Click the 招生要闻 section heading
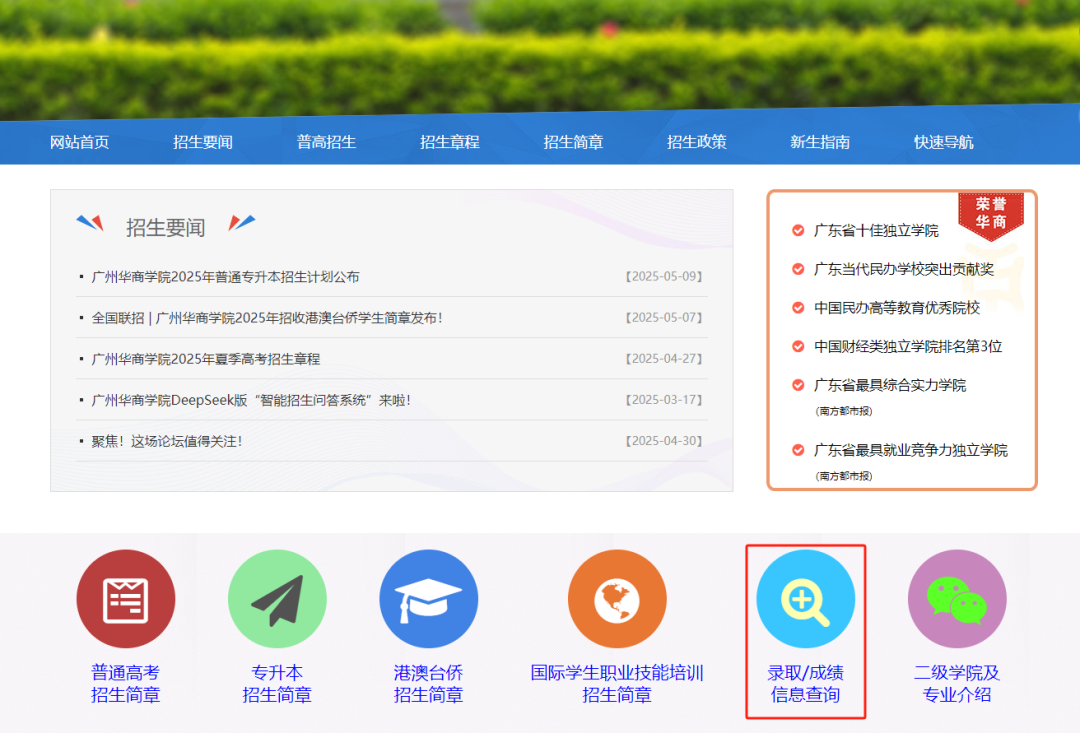The width and height of the screenshot is (1080, 733). pyautogui.click(x=165, y=227)
